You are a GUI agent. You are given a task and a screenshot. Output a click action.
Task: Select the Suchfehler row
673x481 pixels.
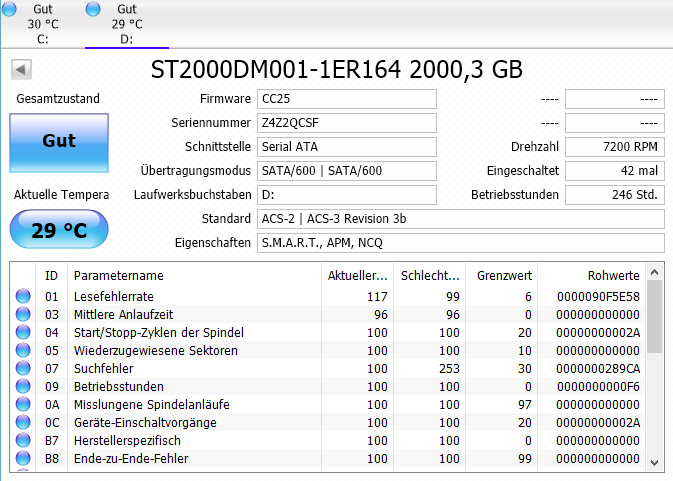tap(327, 369)
